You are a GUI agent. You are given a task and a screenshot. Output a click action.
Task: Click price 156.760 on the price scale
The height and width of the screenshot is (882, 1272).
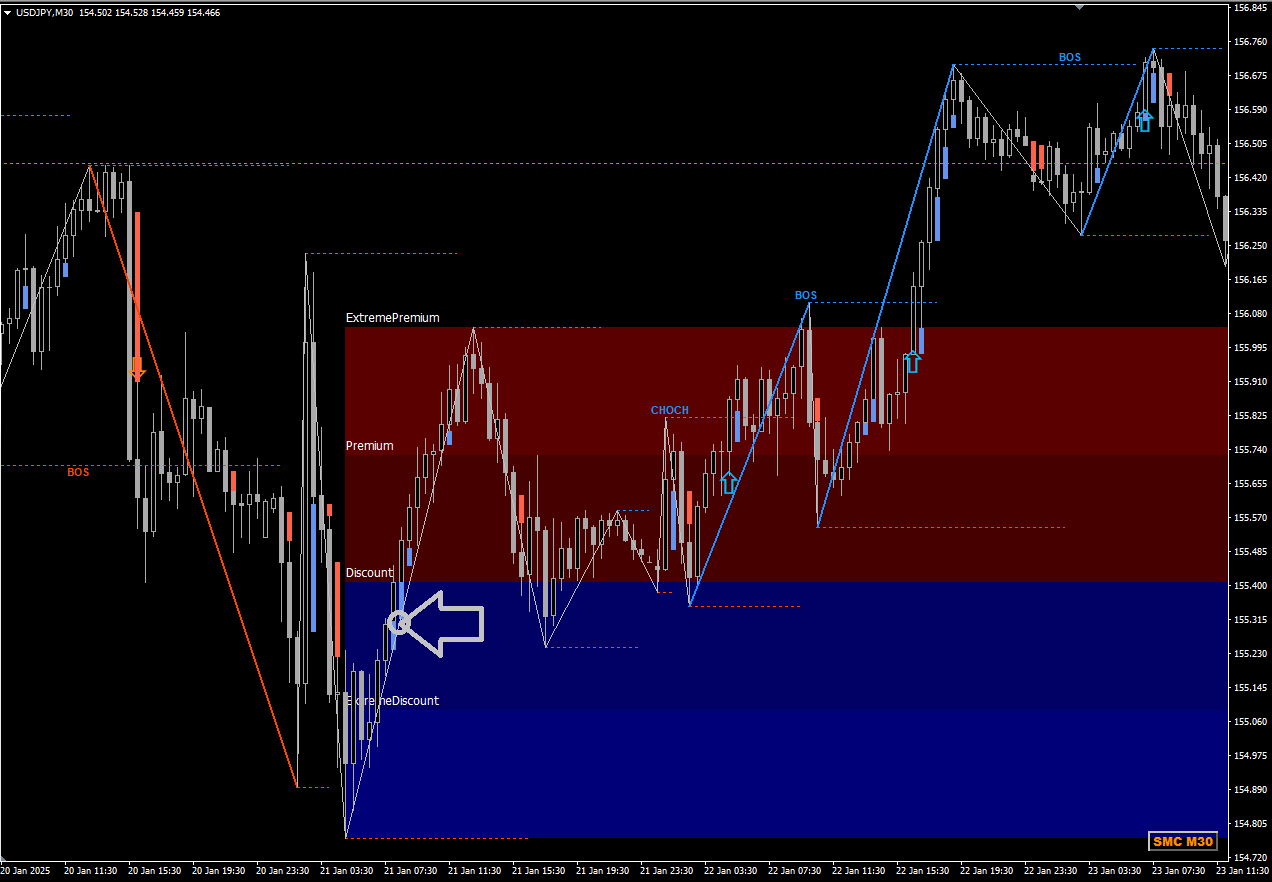[x=1250, y=41]
